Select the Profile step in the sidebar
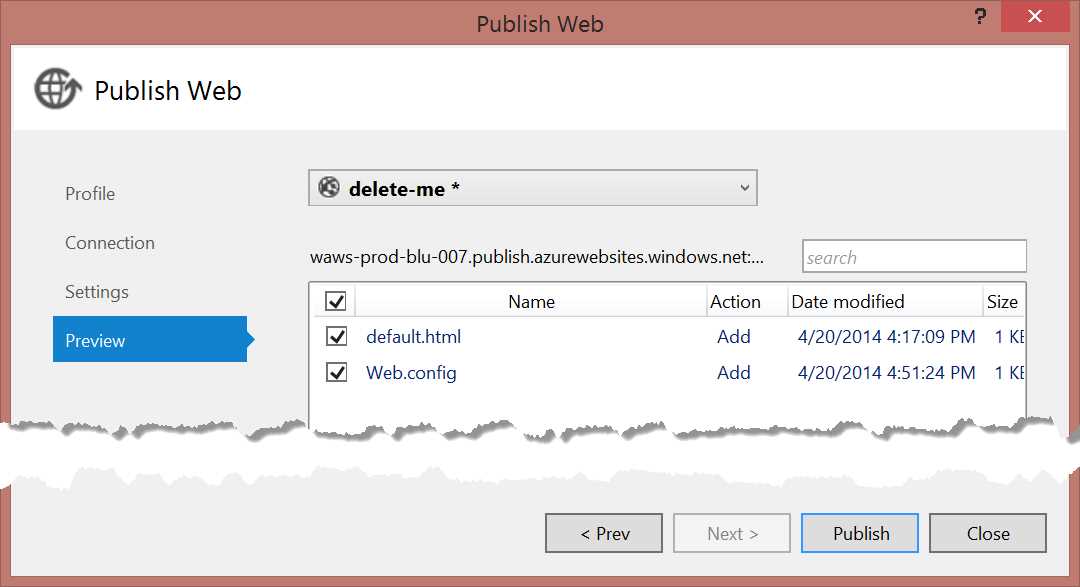 [x=89, y=193]
